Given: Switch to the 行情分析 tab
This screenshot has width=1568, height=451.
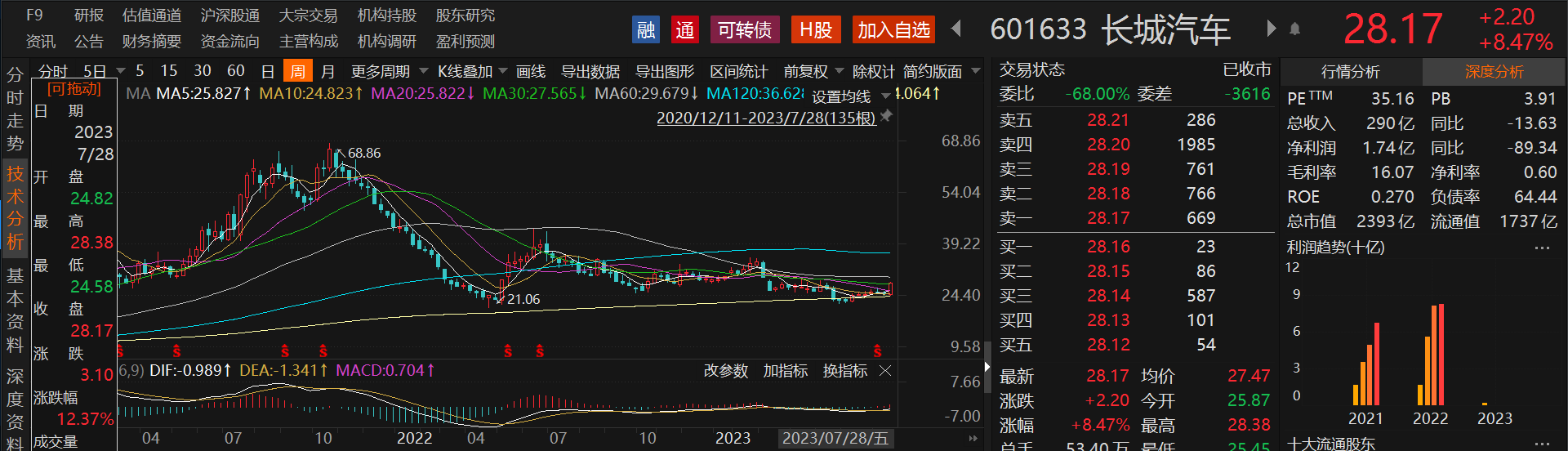Looking at the screenshot, I should [x=1351, y=72].
